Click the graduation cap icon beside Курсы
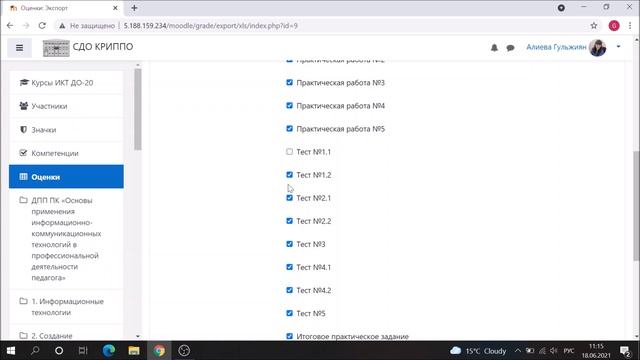The image size is (640, 360). [x=24, y=82]
